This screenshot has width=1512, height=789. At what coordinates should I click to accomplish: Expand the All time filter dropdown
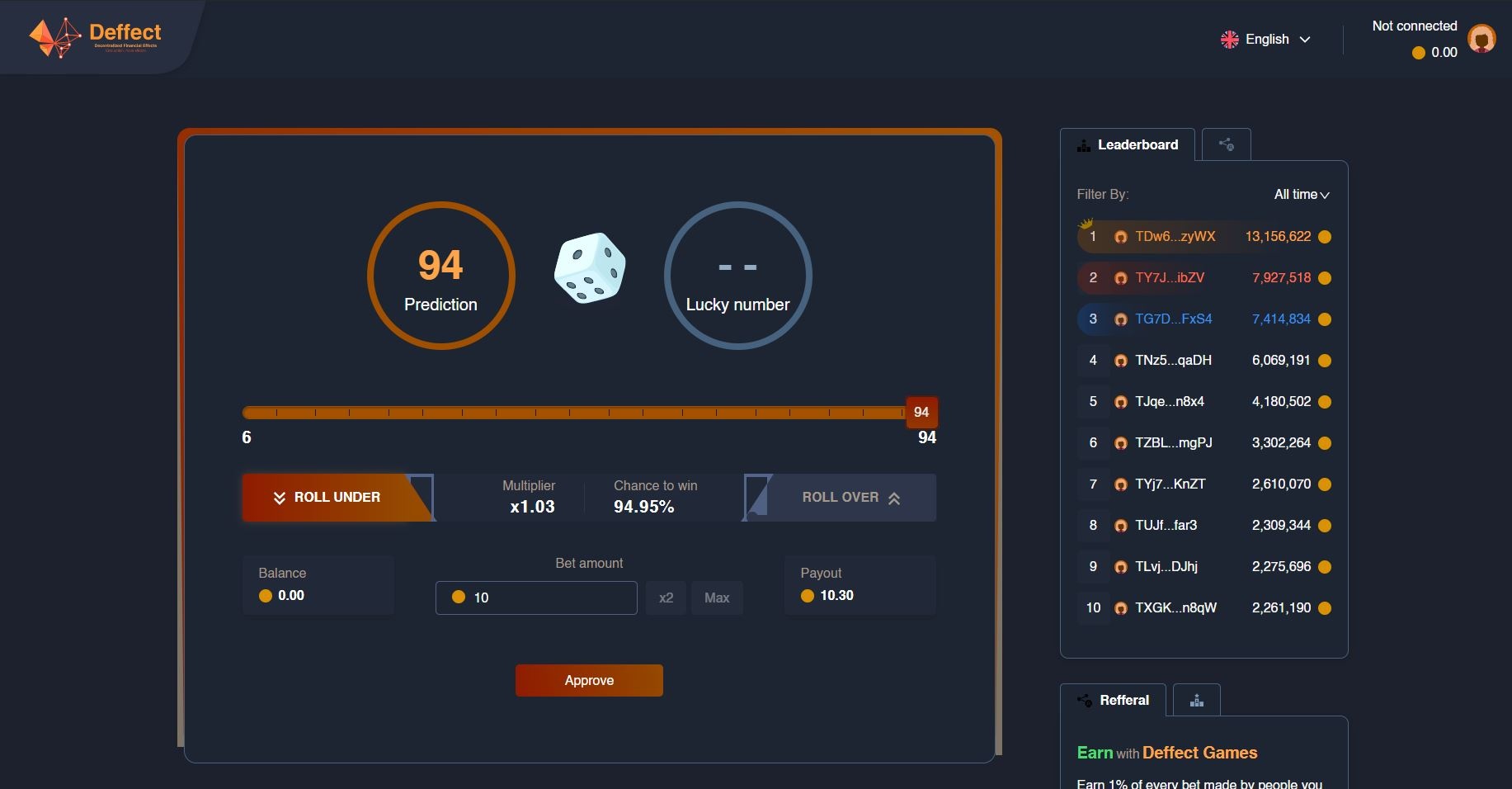(x=1301, y=195)
